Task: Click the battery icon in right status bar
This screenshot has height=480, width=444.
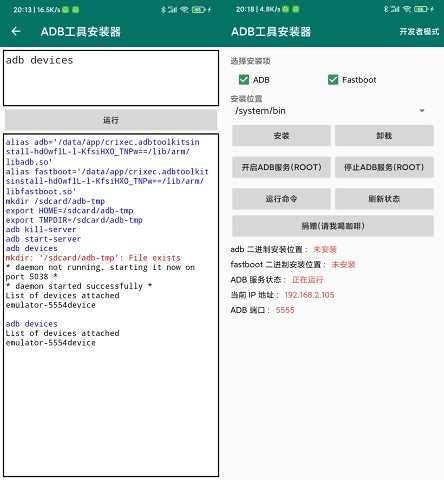Action: [421, 9]
